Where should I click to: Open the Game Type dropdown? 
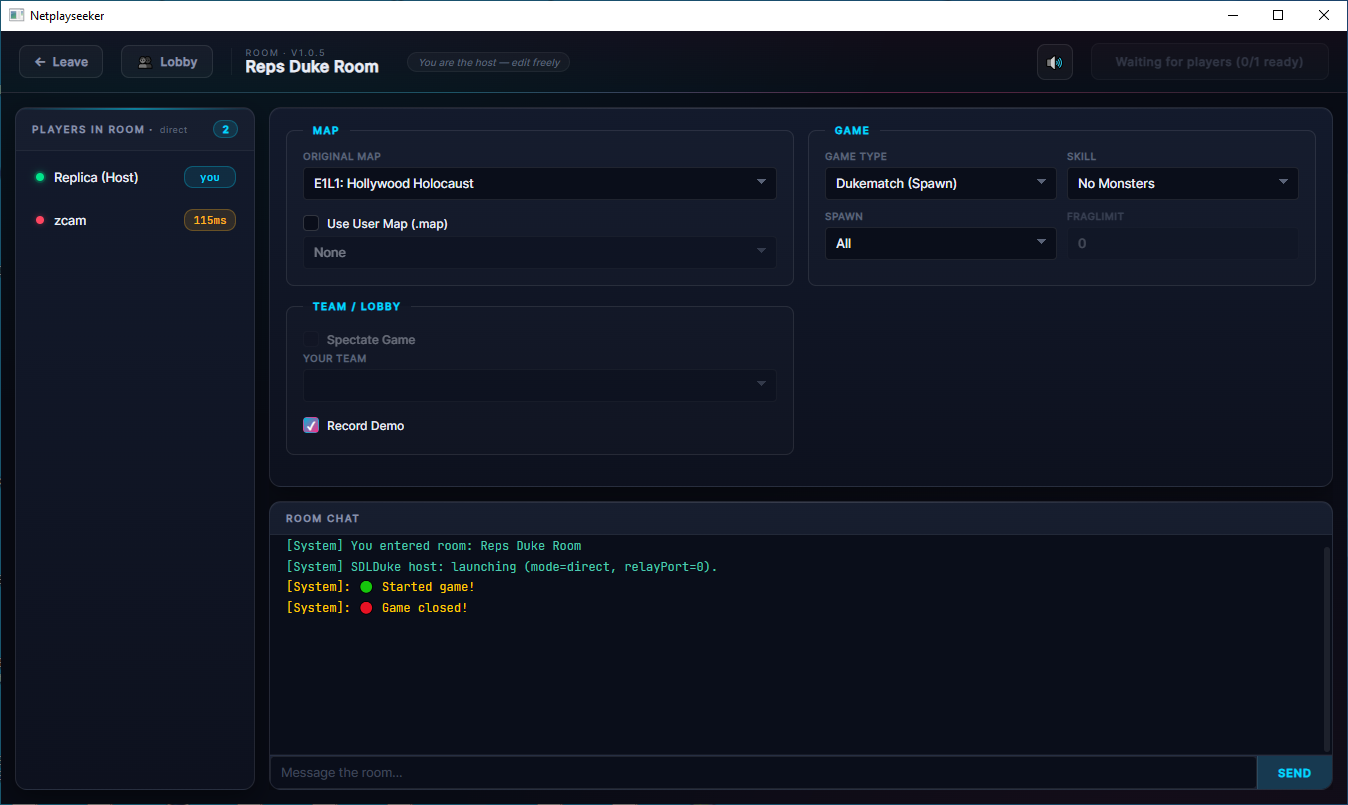point(940,183)
